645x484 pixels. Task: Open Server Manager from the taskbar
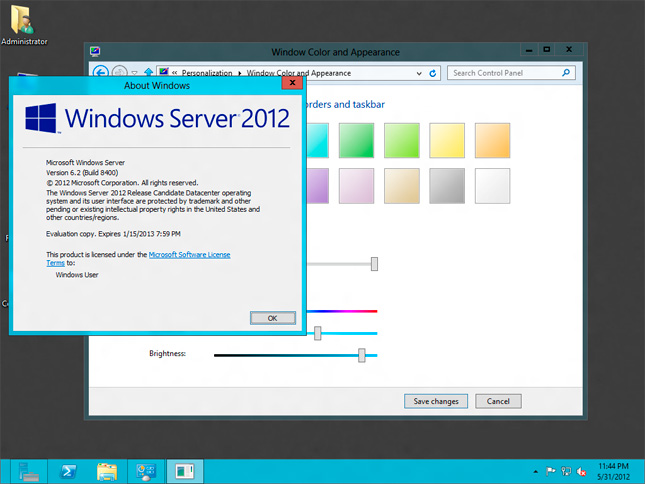(28, 472)
